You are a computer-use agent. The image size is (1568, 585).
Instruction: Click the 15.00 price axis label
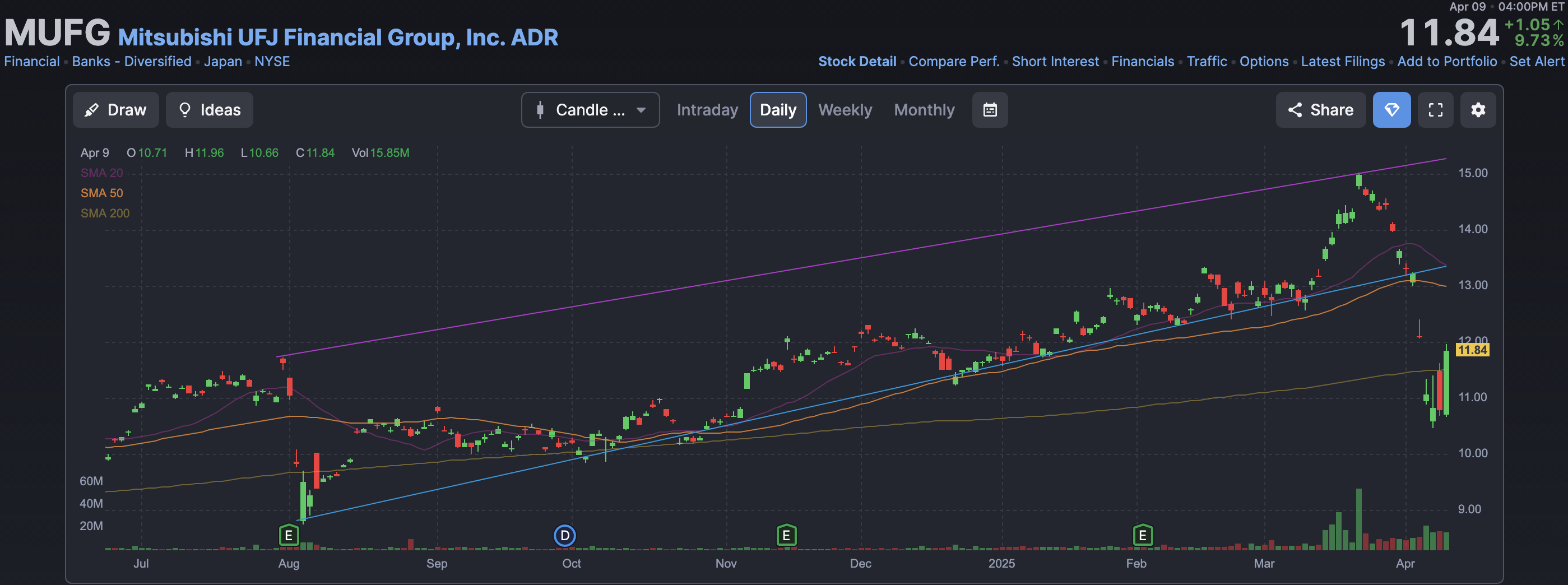click(1472, 173)
